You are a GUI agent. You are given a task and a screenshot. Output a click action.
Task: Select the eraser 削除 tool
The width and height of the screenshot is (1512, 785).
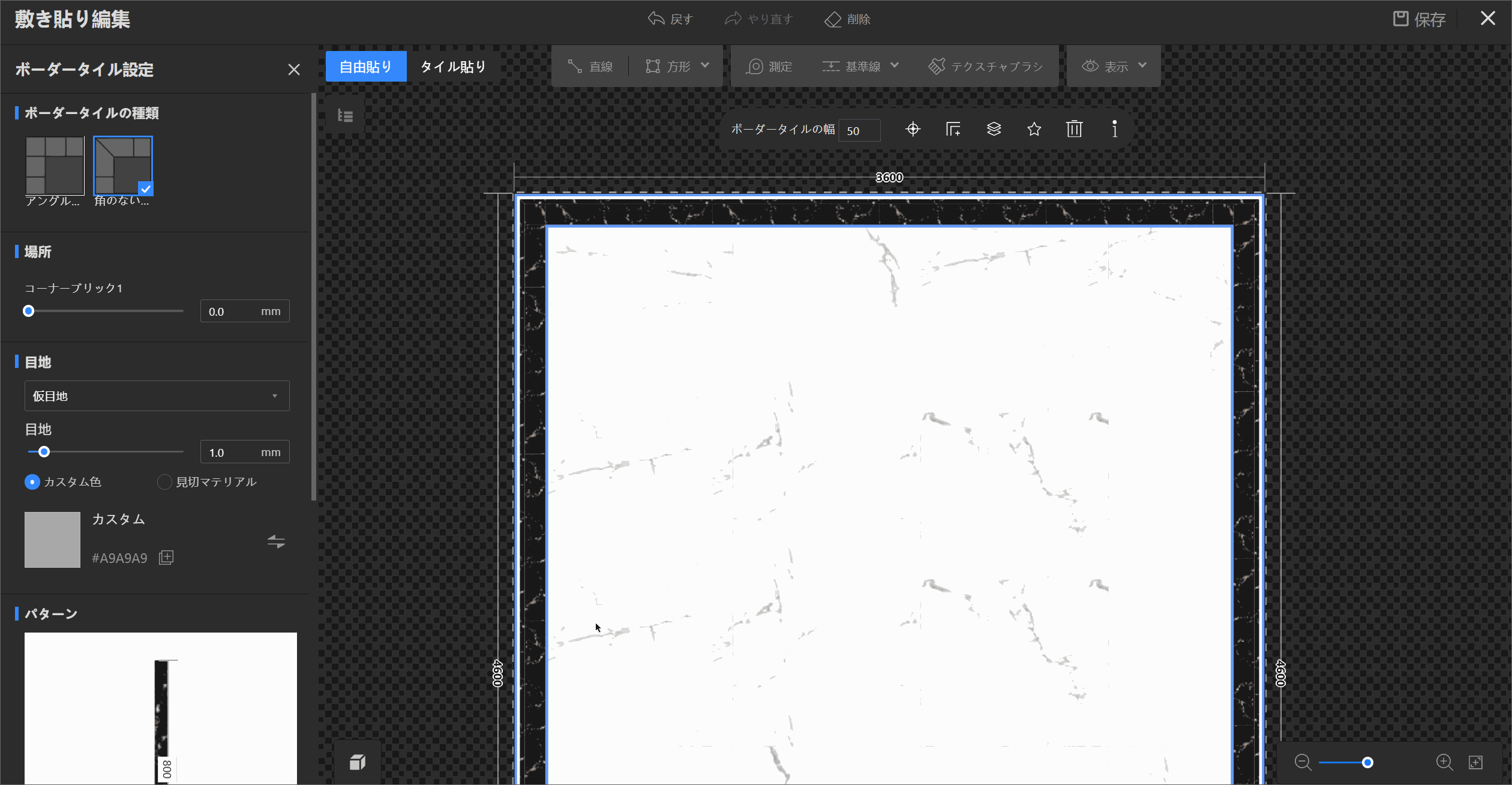847,19
